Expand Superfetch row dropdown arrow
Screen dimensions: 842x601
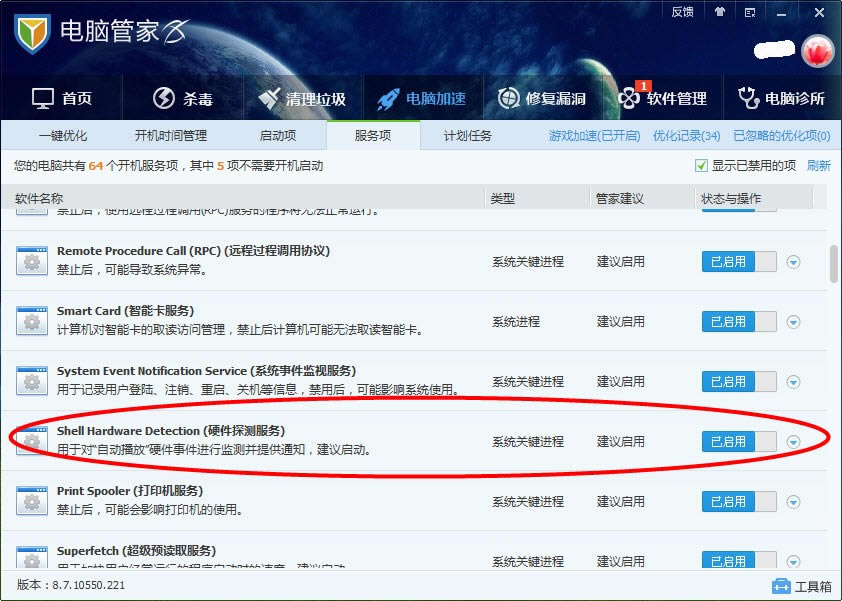(793, 561)
